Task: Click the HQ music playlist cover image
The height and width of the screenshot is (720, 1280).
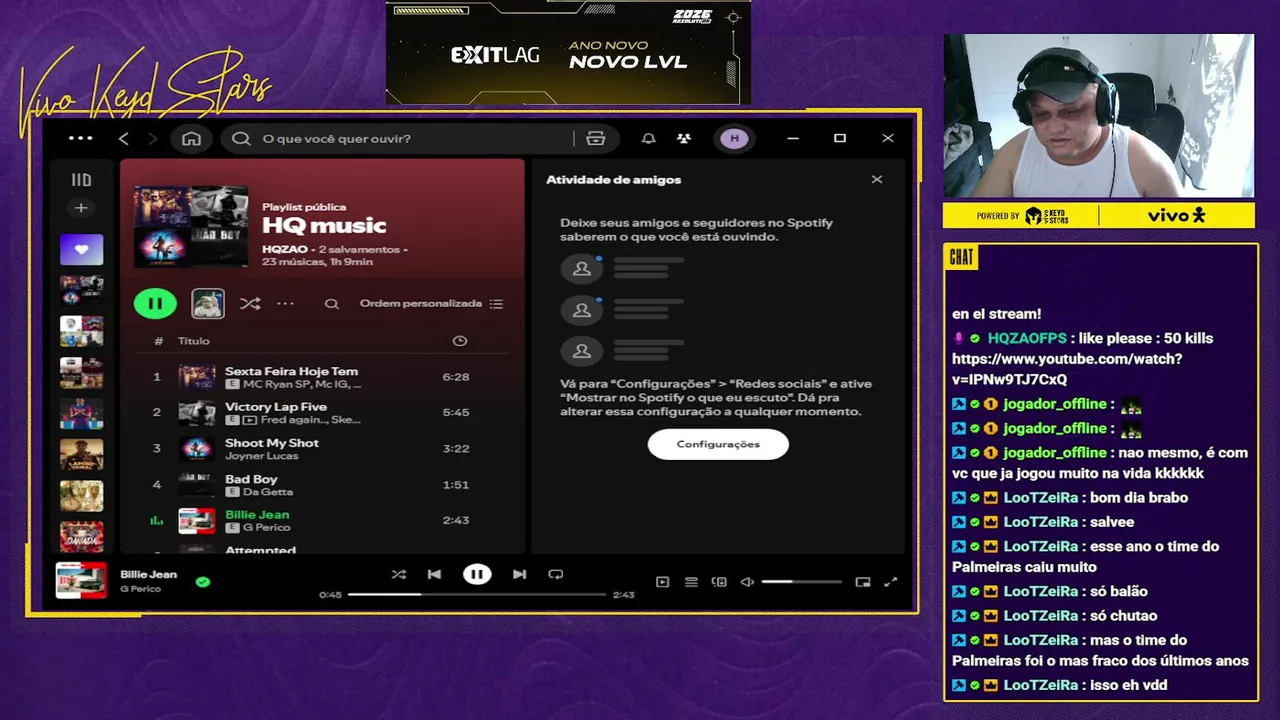Action: [x=191, y=226]
